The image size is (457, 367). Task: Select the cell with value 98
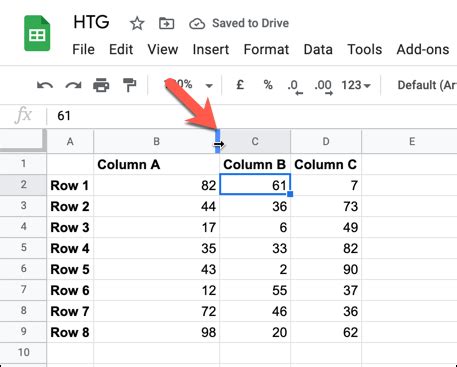[x=157, y=332]
